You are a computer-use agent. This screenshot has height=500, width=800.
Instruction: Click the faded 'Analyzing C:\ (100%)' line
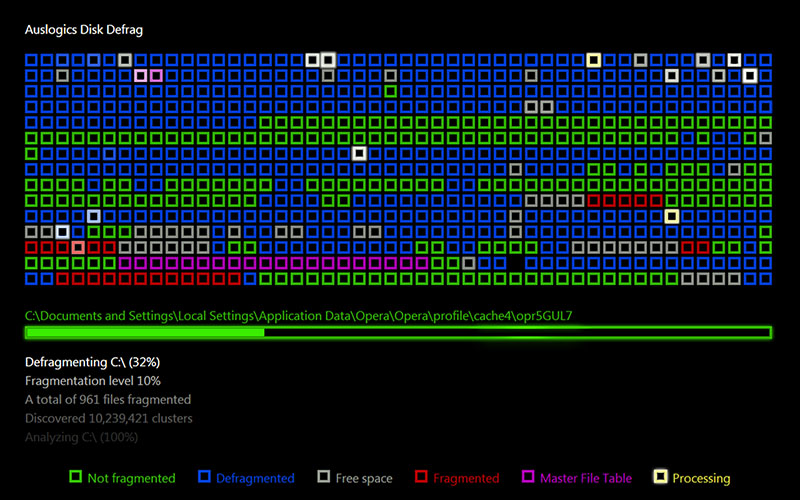81,437
